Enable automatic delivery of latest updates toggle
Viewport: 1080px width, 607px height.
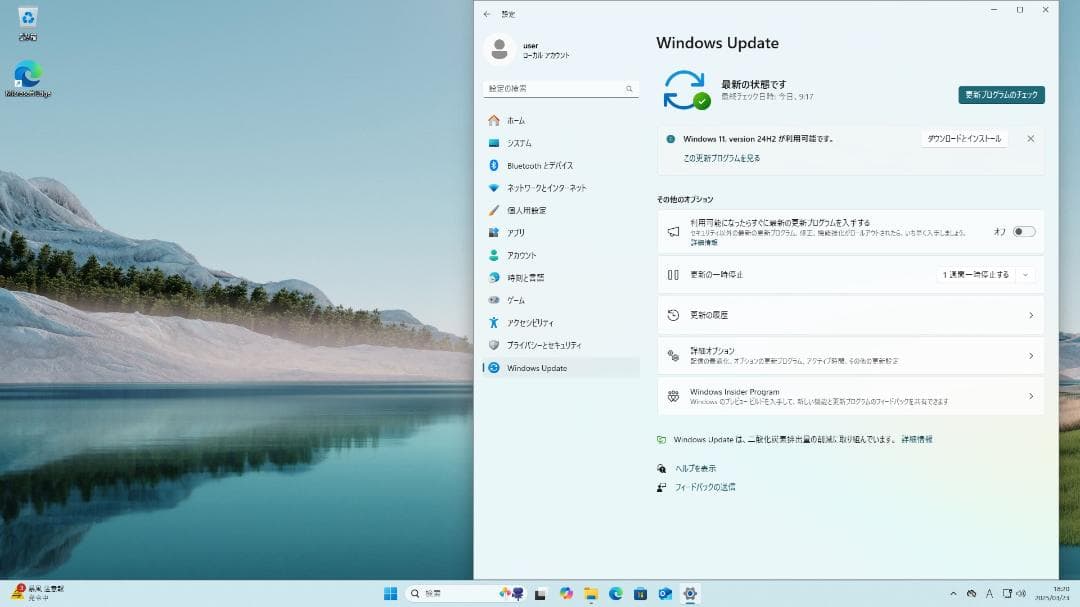(1023, 231)
